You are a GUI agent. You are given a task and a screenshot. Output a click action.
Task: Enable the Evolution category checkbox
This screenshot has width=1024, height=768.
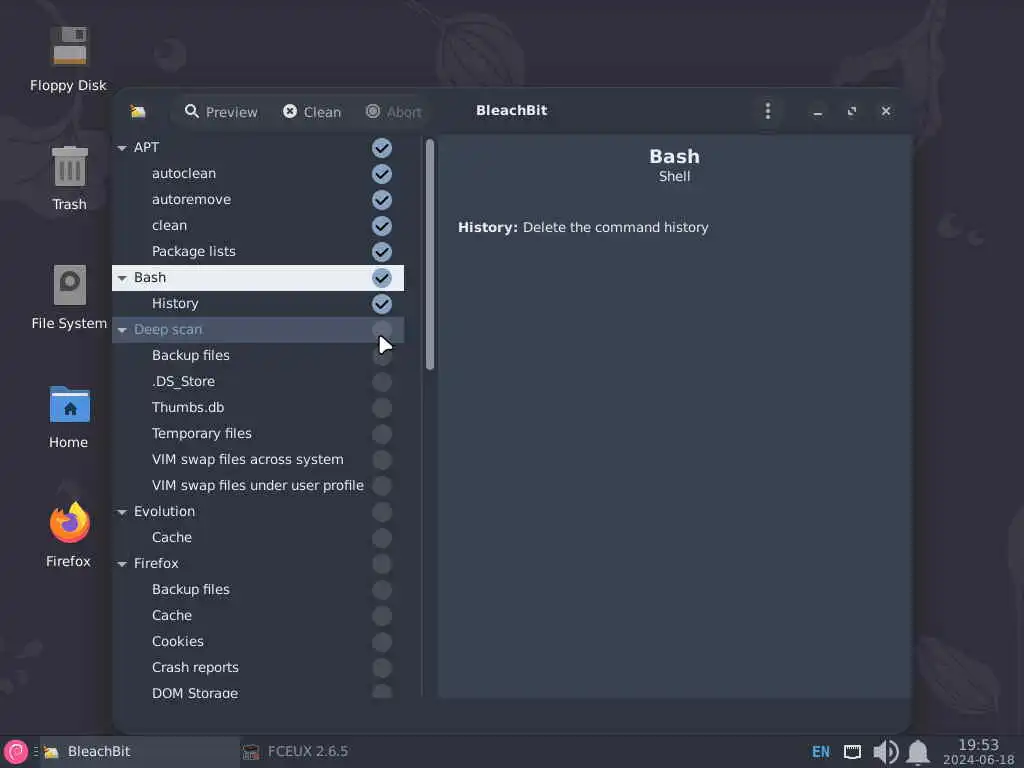pyautogui.click(x=382, y=512)
